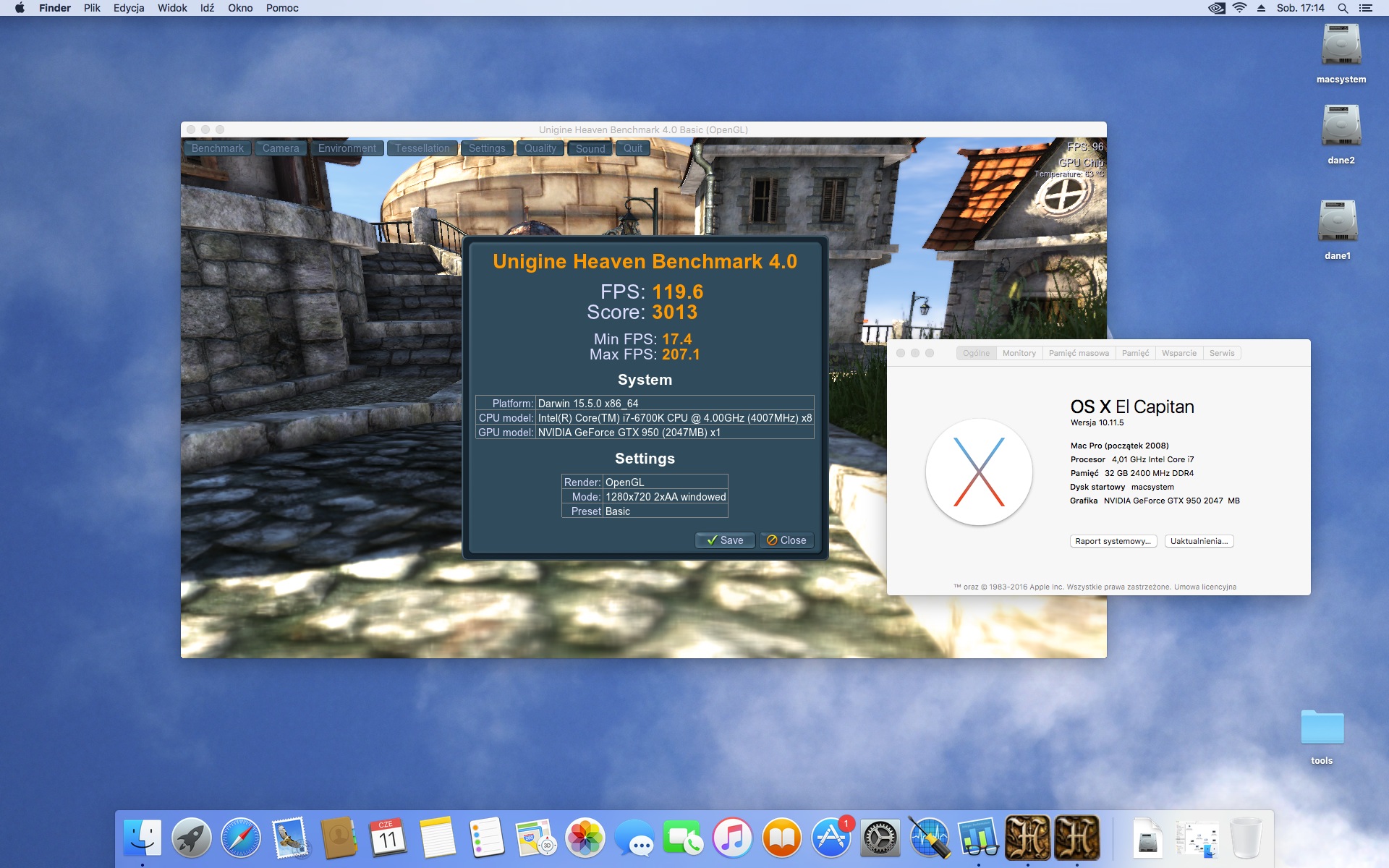The width and height of the screenshot is (1389, 868).
Task: Open the Pamięć masowa tab
Action: pyautogui.click(x=1078, y=353)
